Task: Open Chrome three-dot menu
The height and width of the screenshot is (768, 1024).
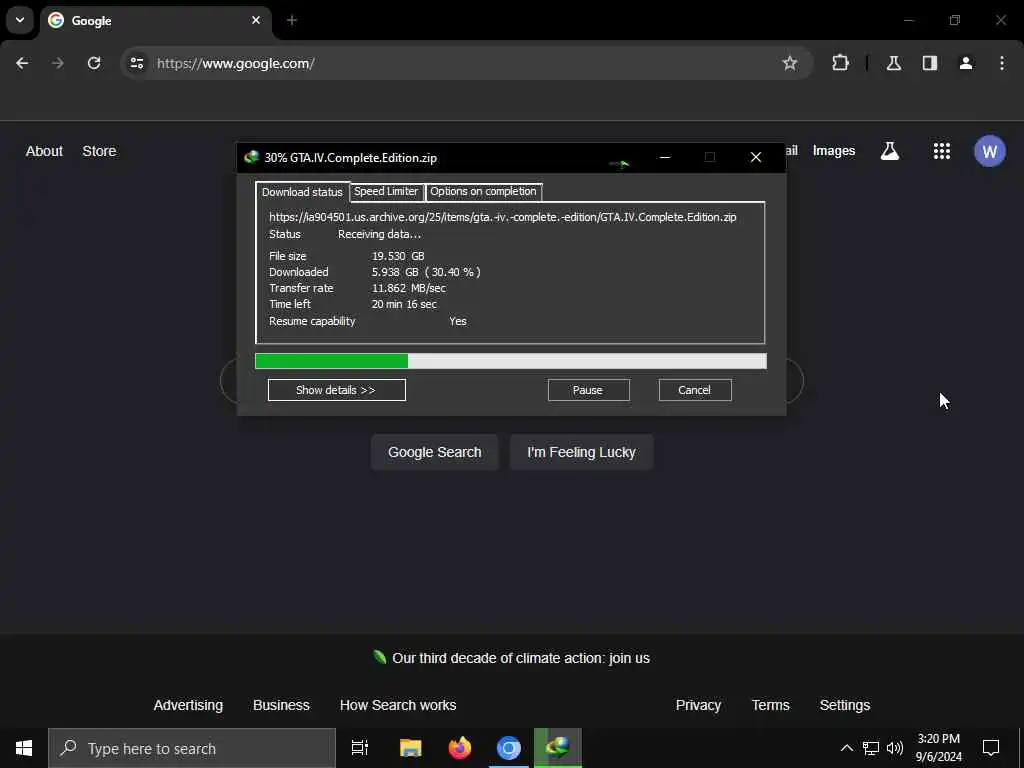Action: point(1002,63)
